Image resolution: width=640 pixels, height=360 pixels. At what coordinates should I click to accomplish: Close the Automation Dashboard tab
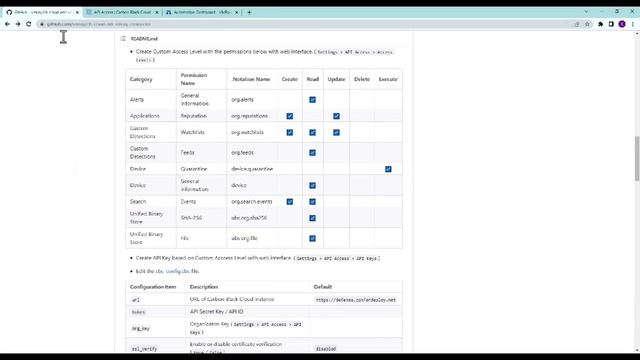[236, 12]
